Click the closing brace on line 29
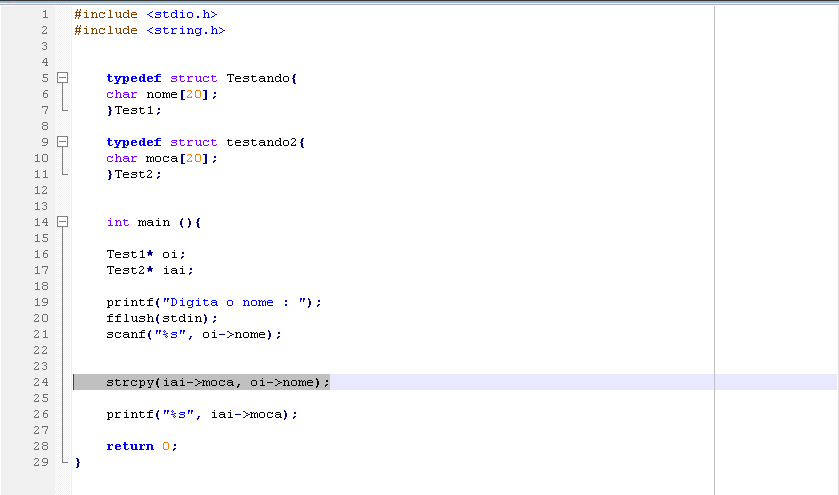The width and height of the screenshot is (839, 495). coord(78,462)
